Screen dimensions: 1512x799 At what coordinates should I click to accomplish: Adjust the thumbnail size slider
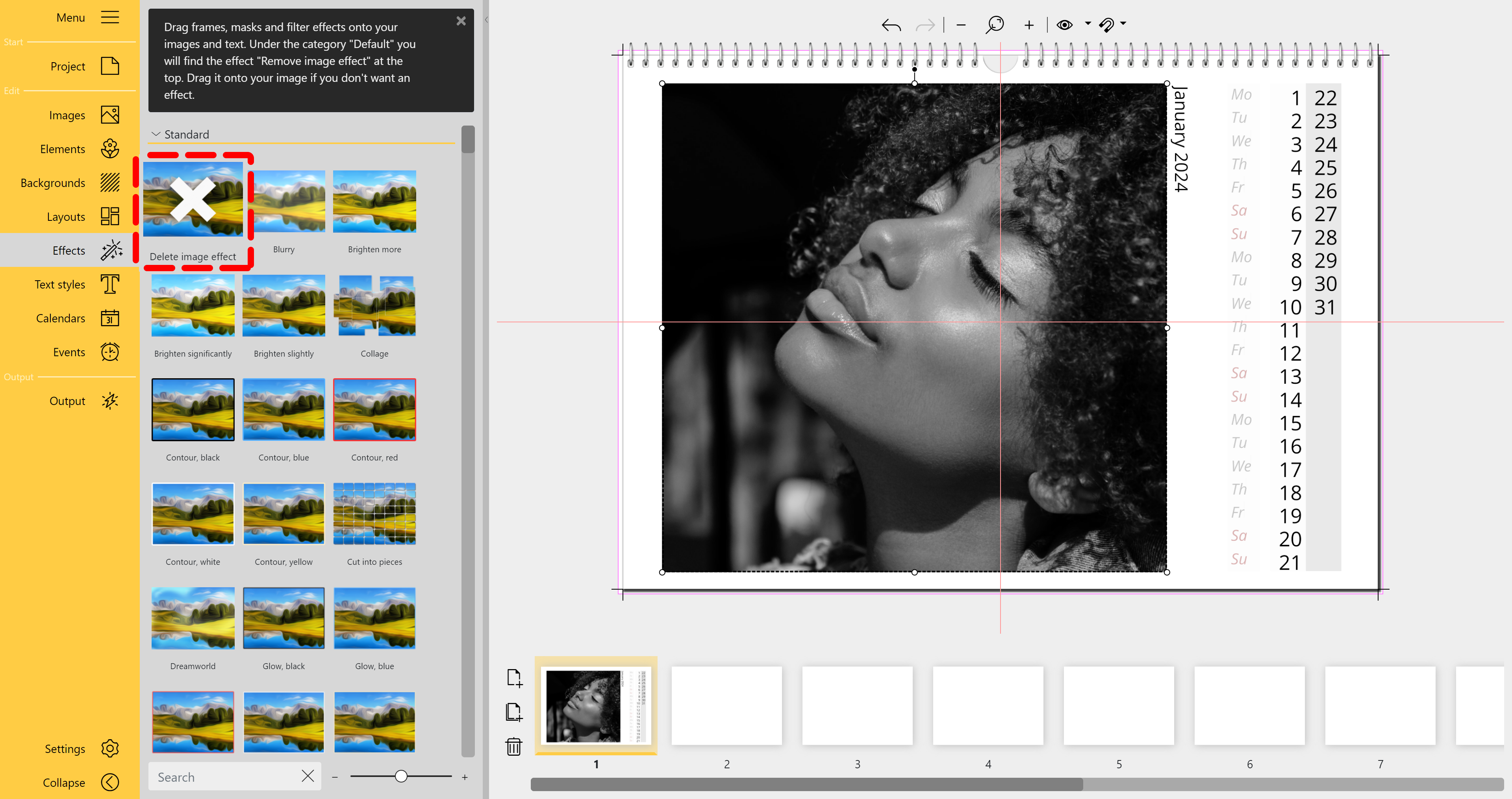pyautogui.click(x=401, y=776)
